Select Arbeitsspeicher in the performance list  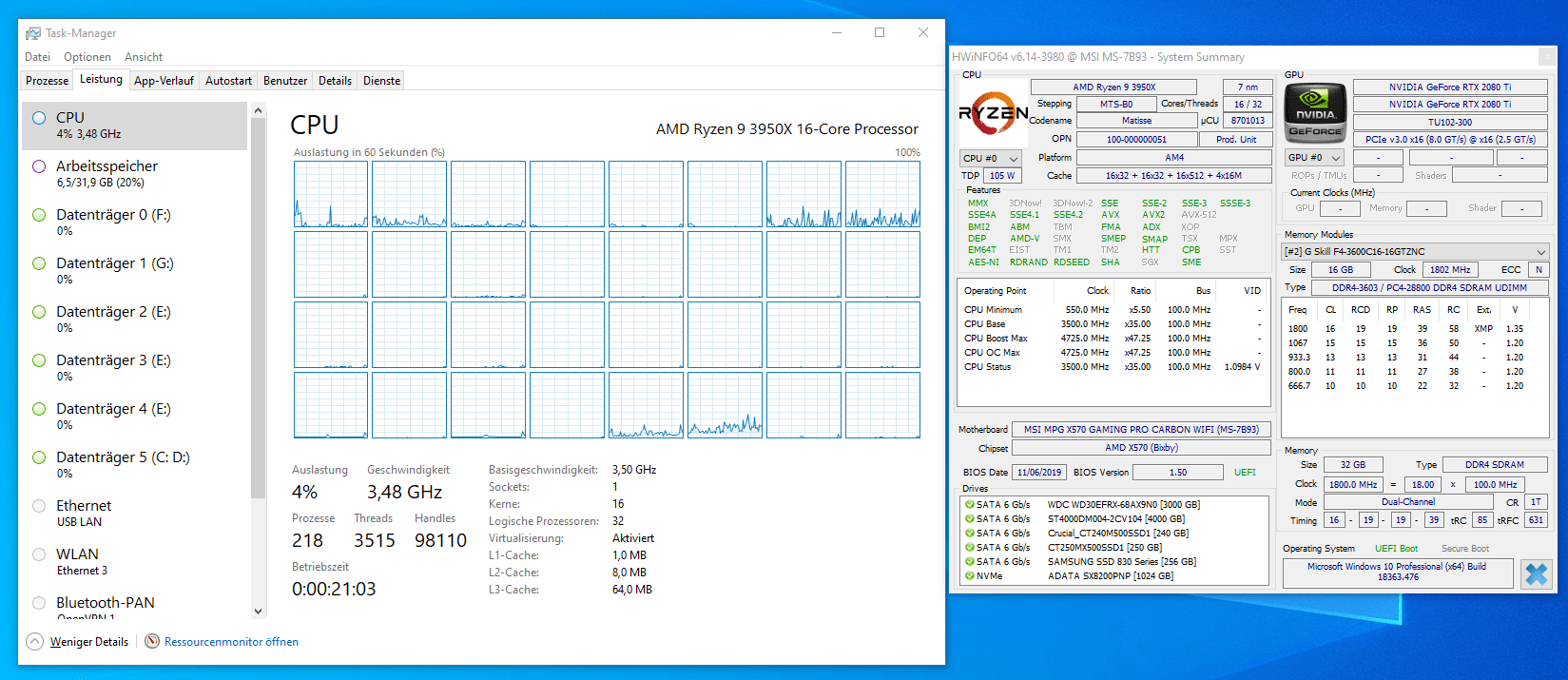(134, 174)
